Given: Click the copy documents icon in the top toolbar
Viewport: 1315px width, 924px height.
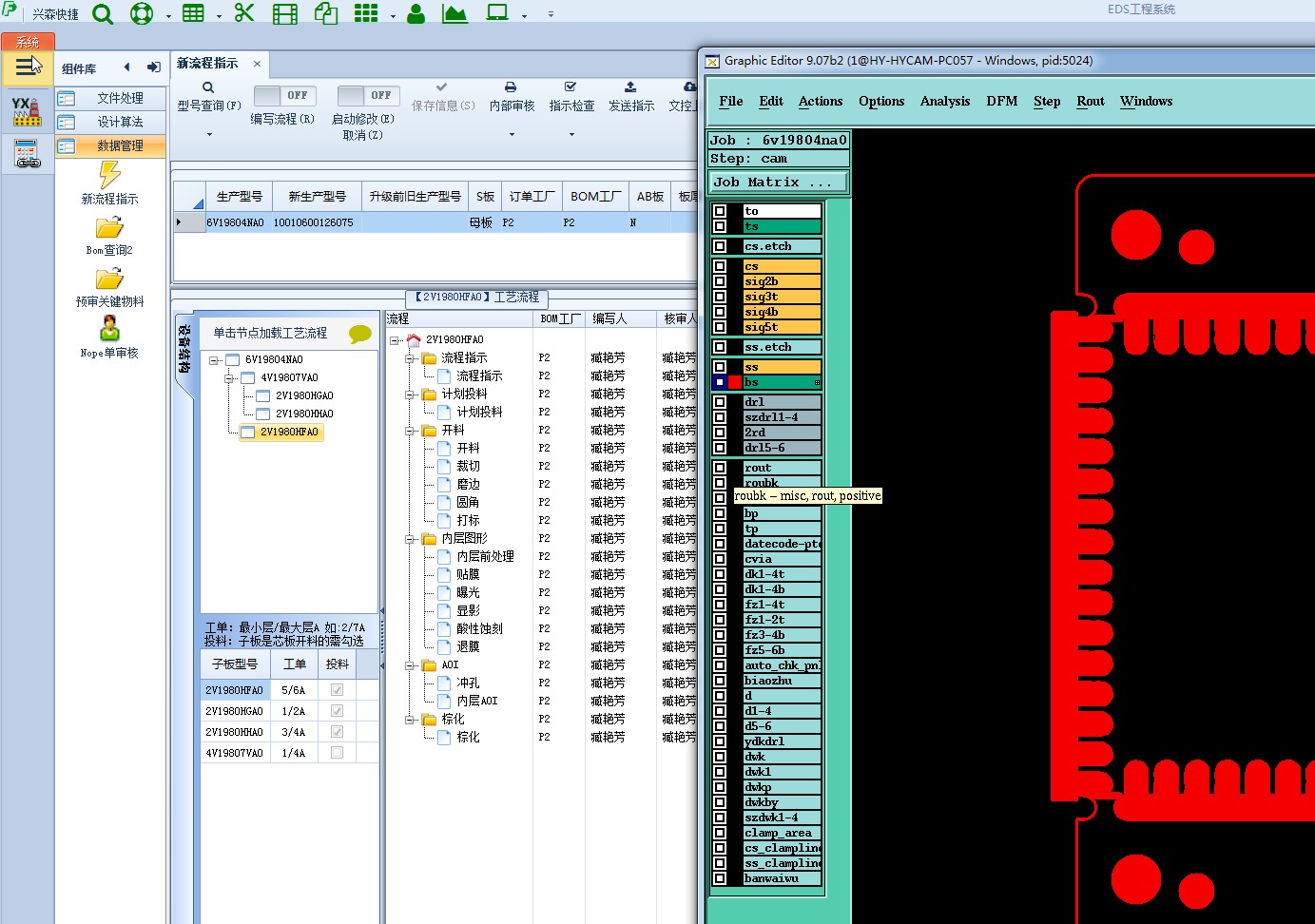Looking at the screenshot, I should (326, 13).
